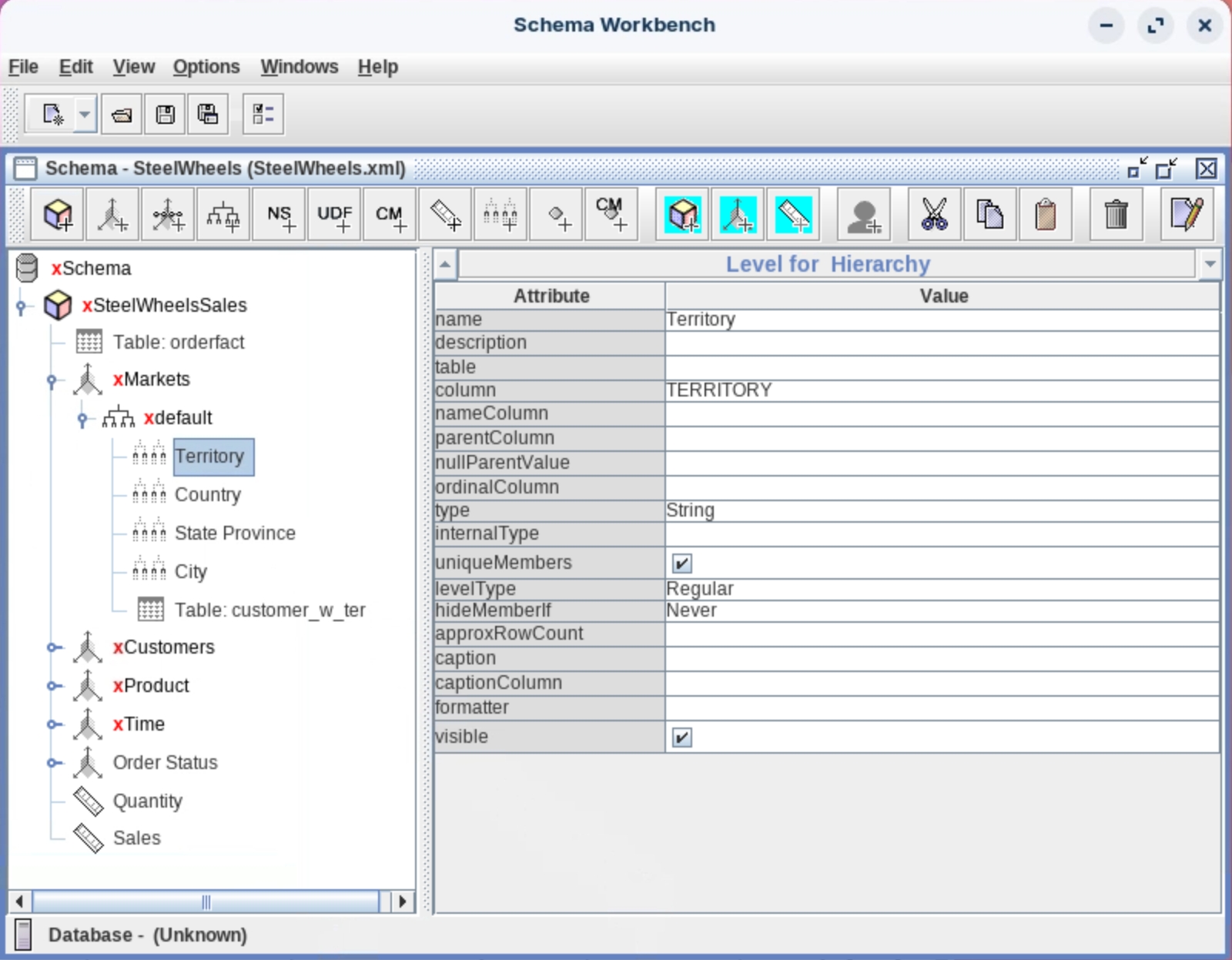
Task: Toggle the uniqueMembers checkbox
Action: [681, 564]
